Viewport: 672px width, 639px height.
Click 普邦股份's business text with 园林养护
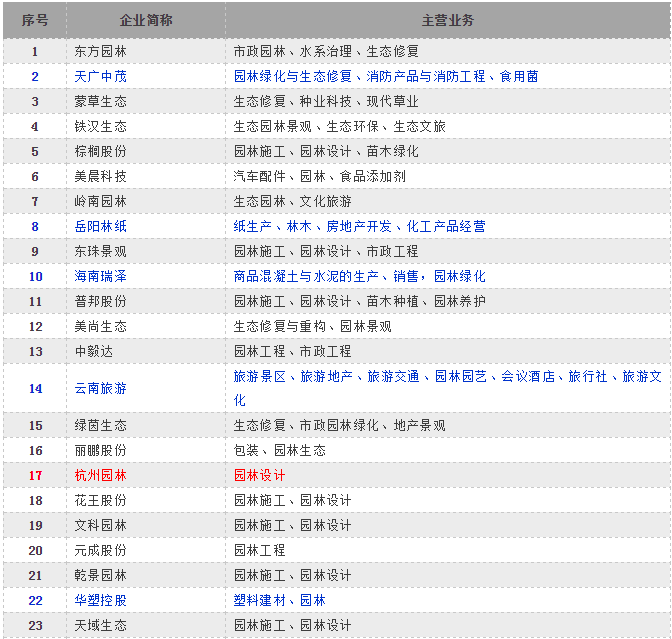coord(359,301)
